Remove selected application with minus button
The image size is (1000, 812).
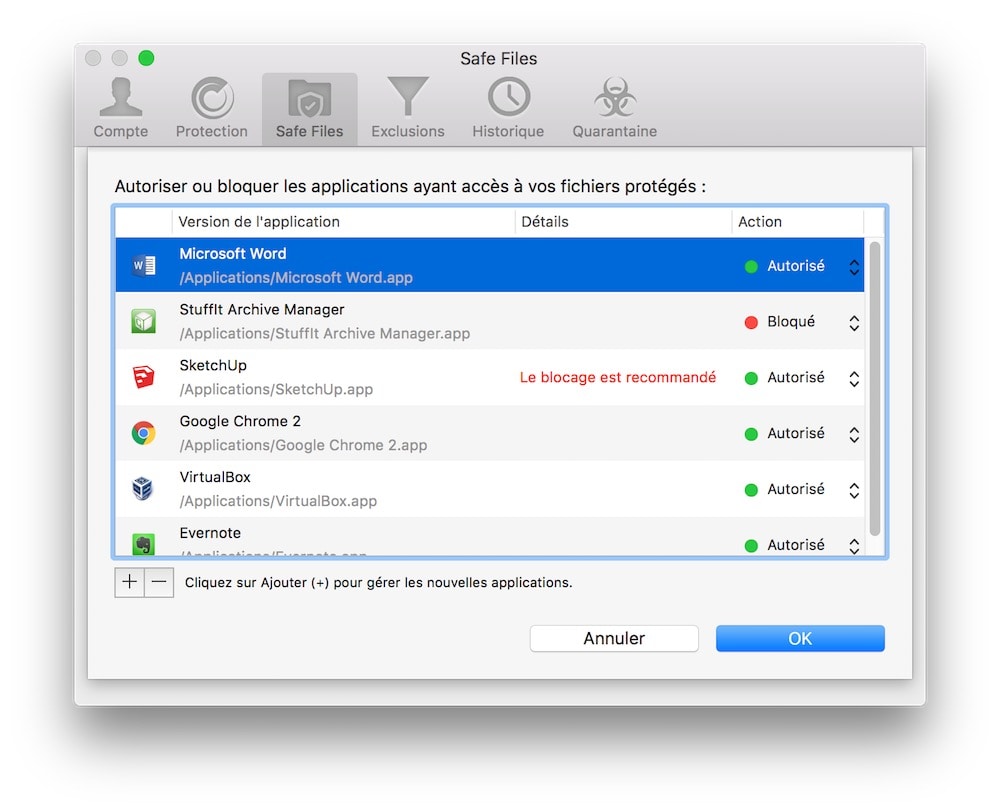point(159,582)
